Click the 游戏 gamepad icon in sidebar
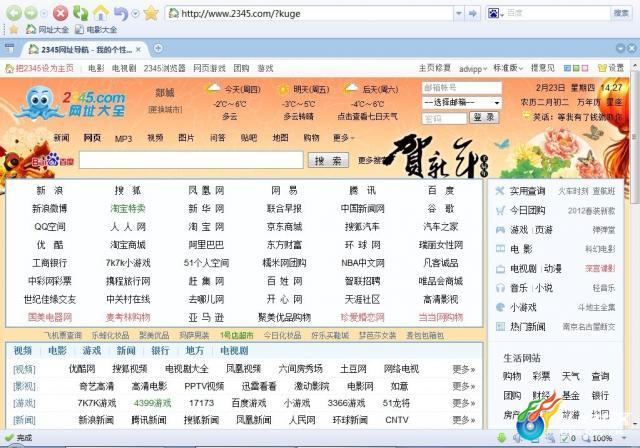 pos(500,230)
